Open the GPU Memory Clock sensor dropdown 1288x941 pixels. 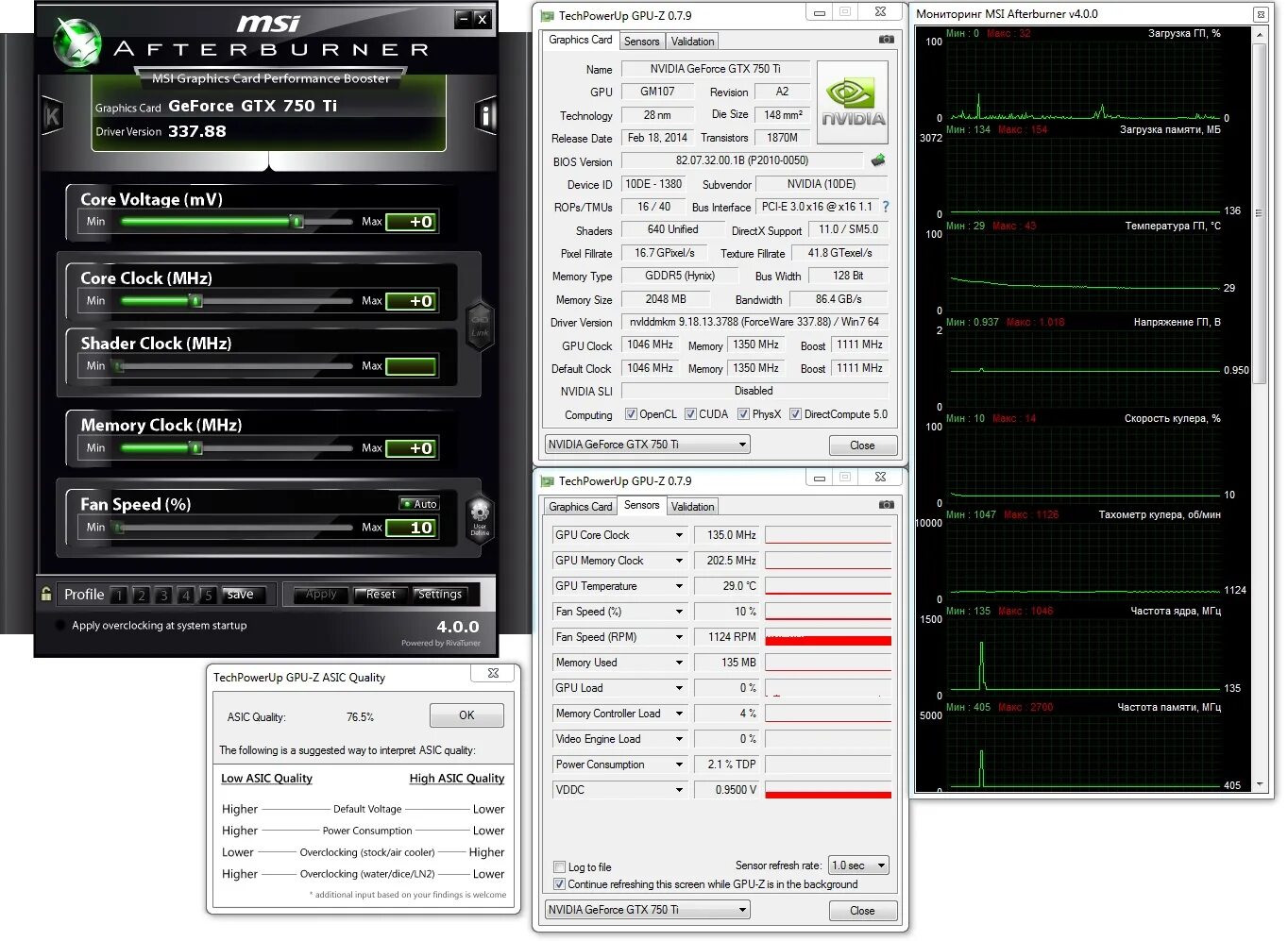pos(679,561)
